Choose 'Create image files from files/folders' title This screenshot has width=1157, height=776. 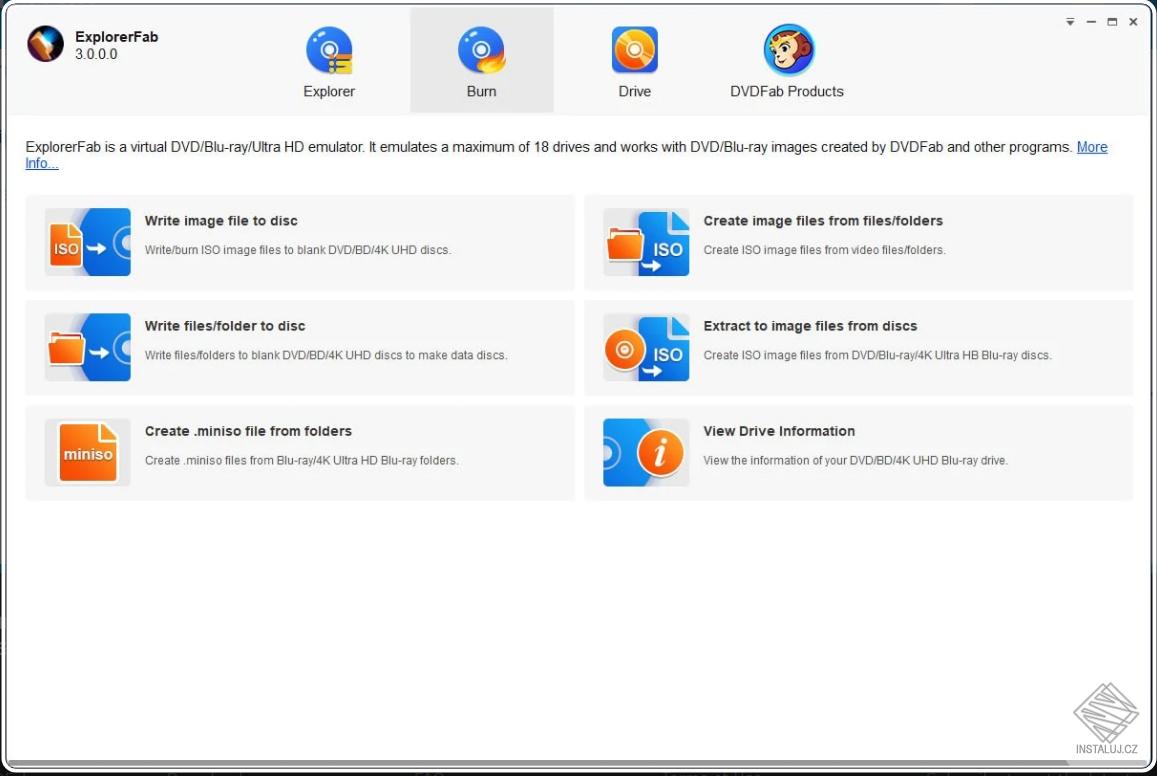[823, 221]
